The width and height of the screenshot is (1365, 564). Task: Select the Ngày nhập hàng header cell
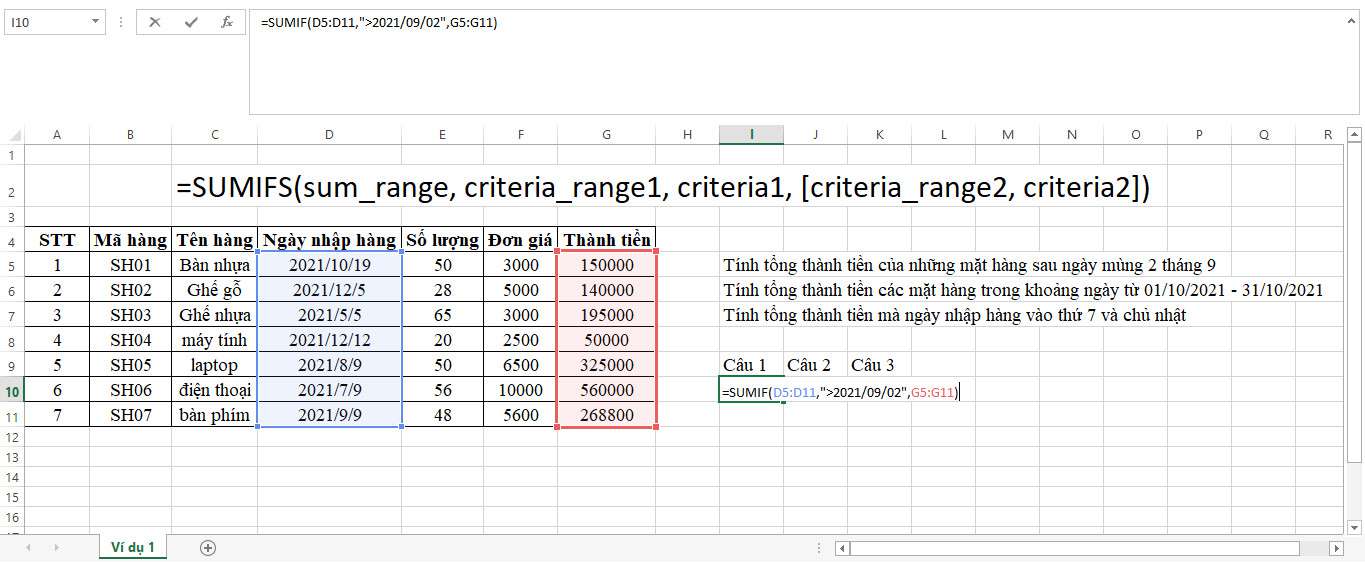pos(330,240)
